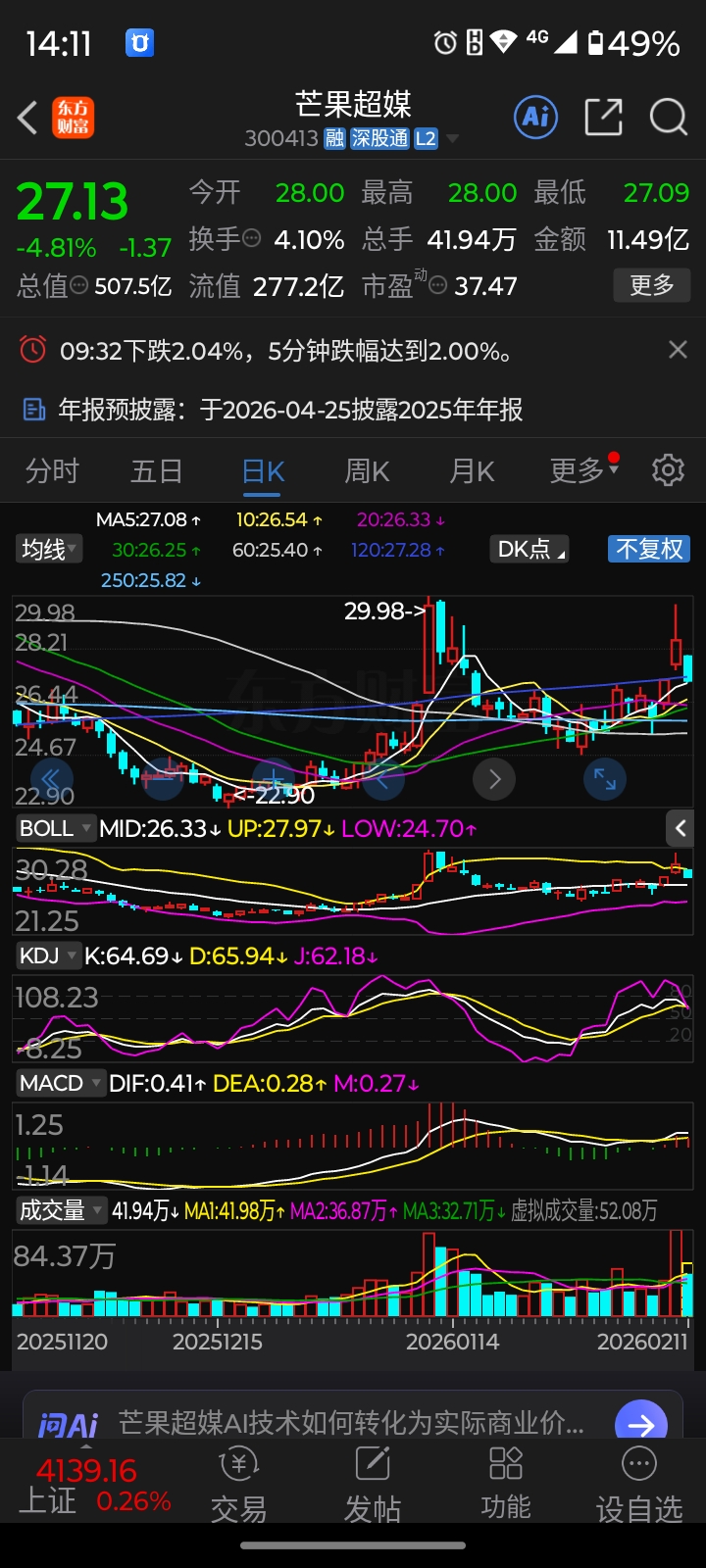The image size is (706, 1568).
Task: Tap the 250:25.82 moving average value
Action: tap(151, 580)
